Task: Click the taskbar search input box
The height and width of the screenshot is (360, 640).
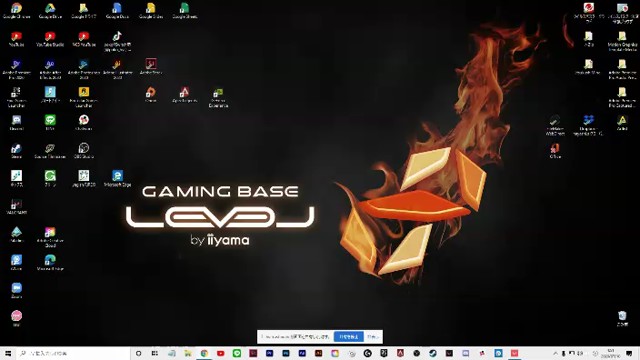Action: coord(73,353)
